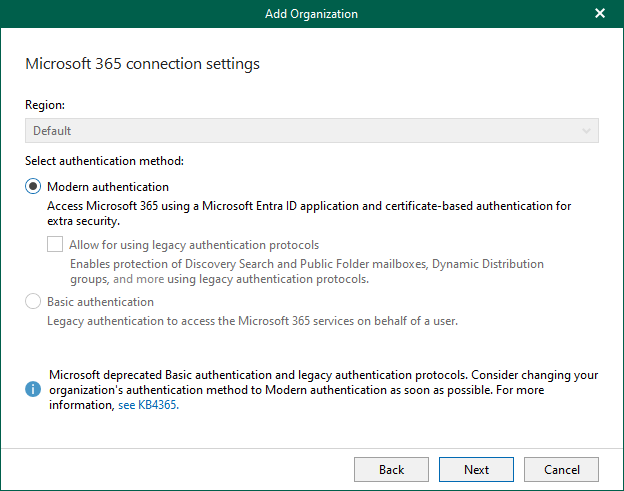Viewport: 624px width, 491px height.
Task: Click the 'Add Organization' title bar text
Action: click(311, 14)
